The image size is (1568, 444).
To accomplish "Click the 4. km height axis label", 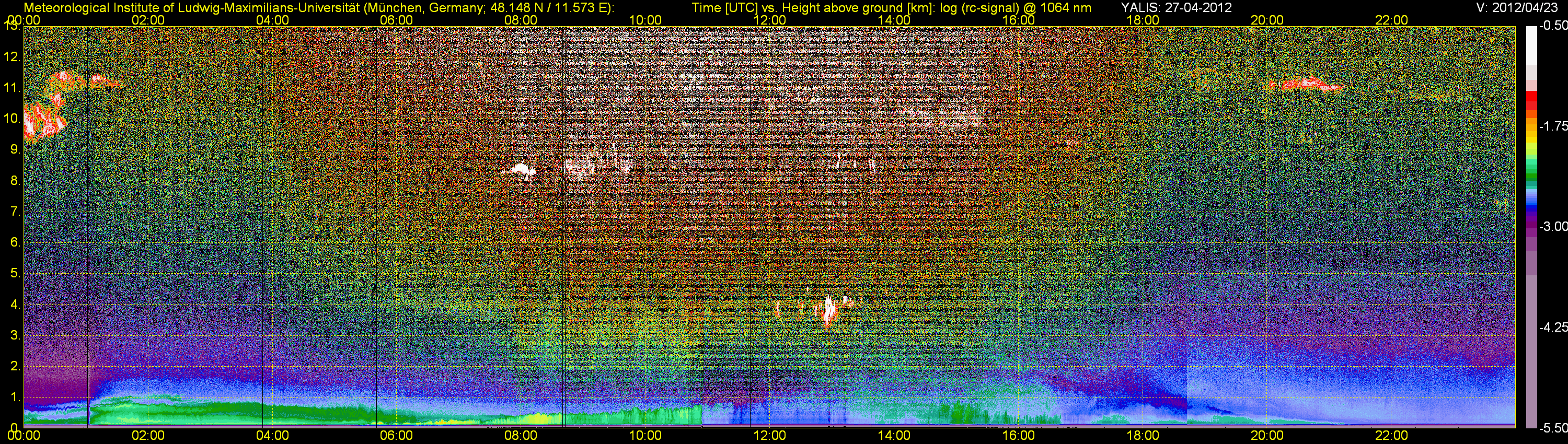I will point(15,304).
